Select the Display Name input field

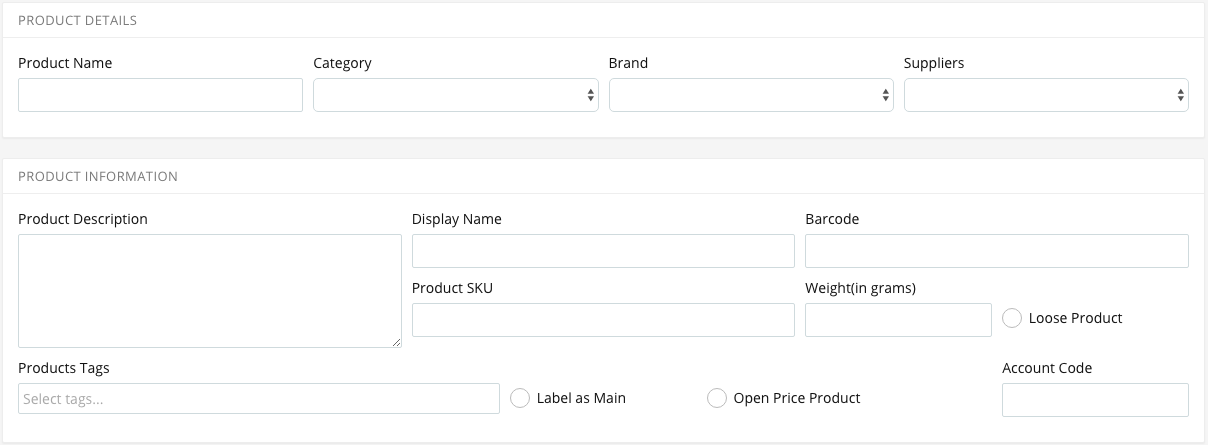(603, 251)
